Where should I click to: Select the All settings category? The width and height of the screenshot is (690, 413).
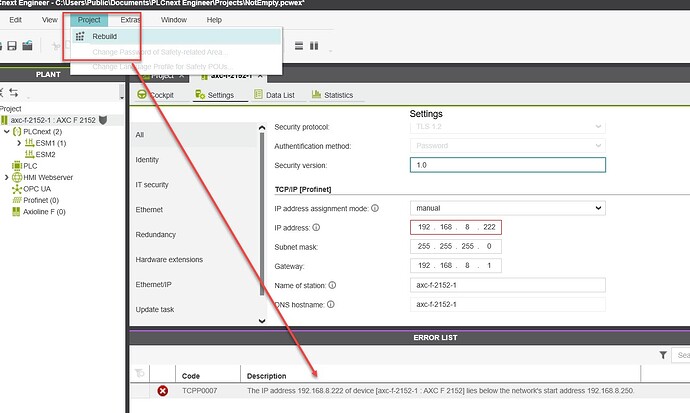(x=139, y=135)
